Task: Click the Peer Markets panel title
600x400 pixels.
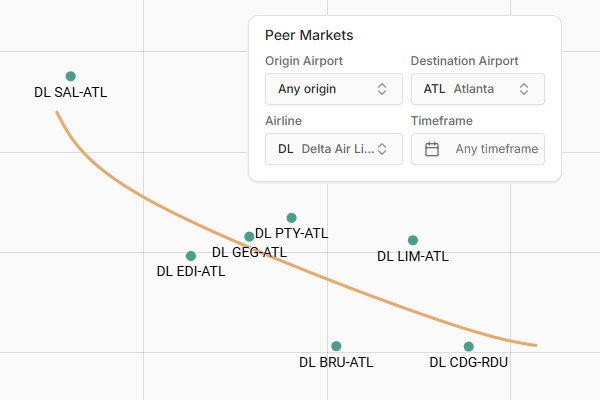Action: (x=309, y=35)
